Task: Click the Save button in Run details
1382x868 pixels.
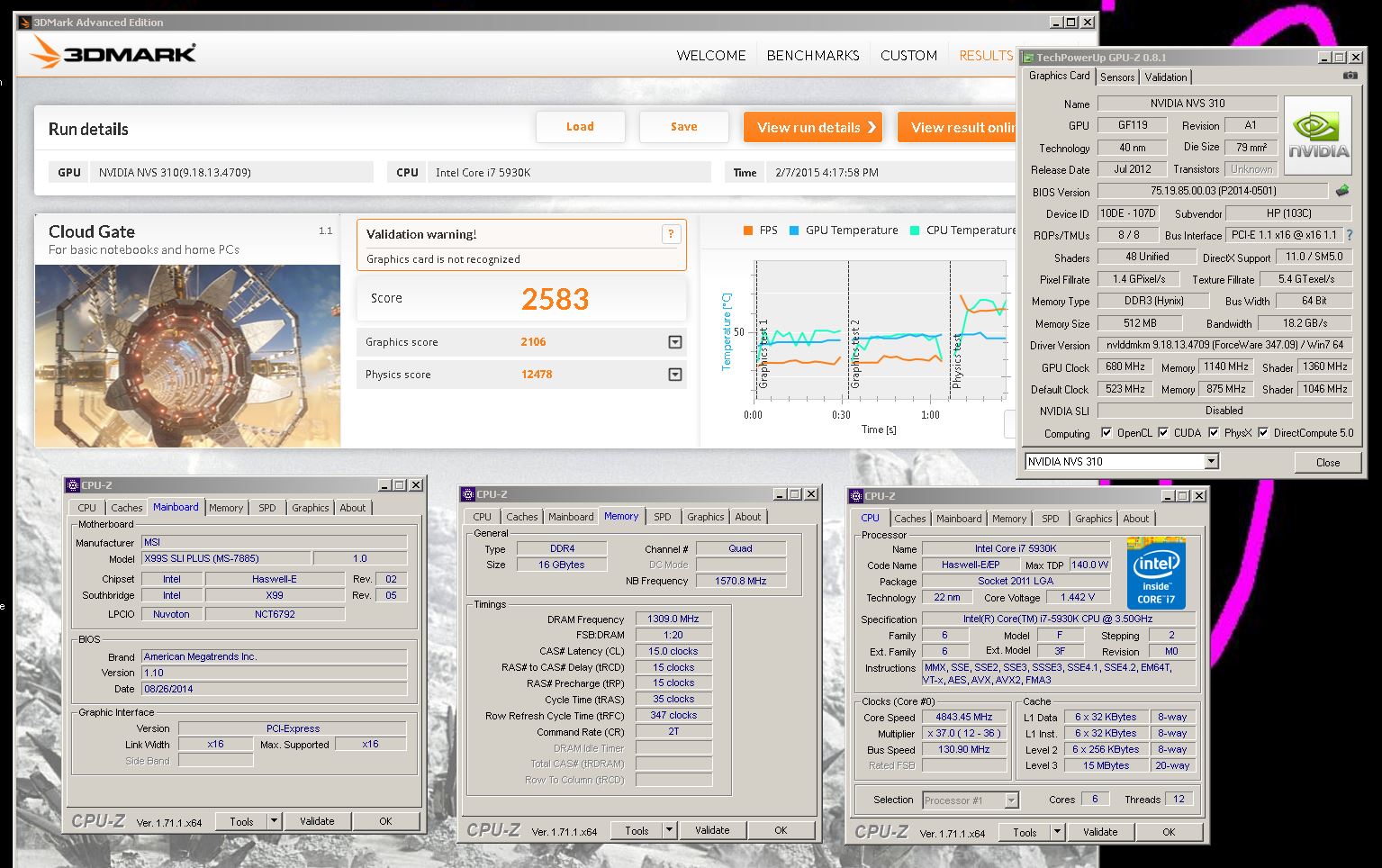Action: click(684, 127)
